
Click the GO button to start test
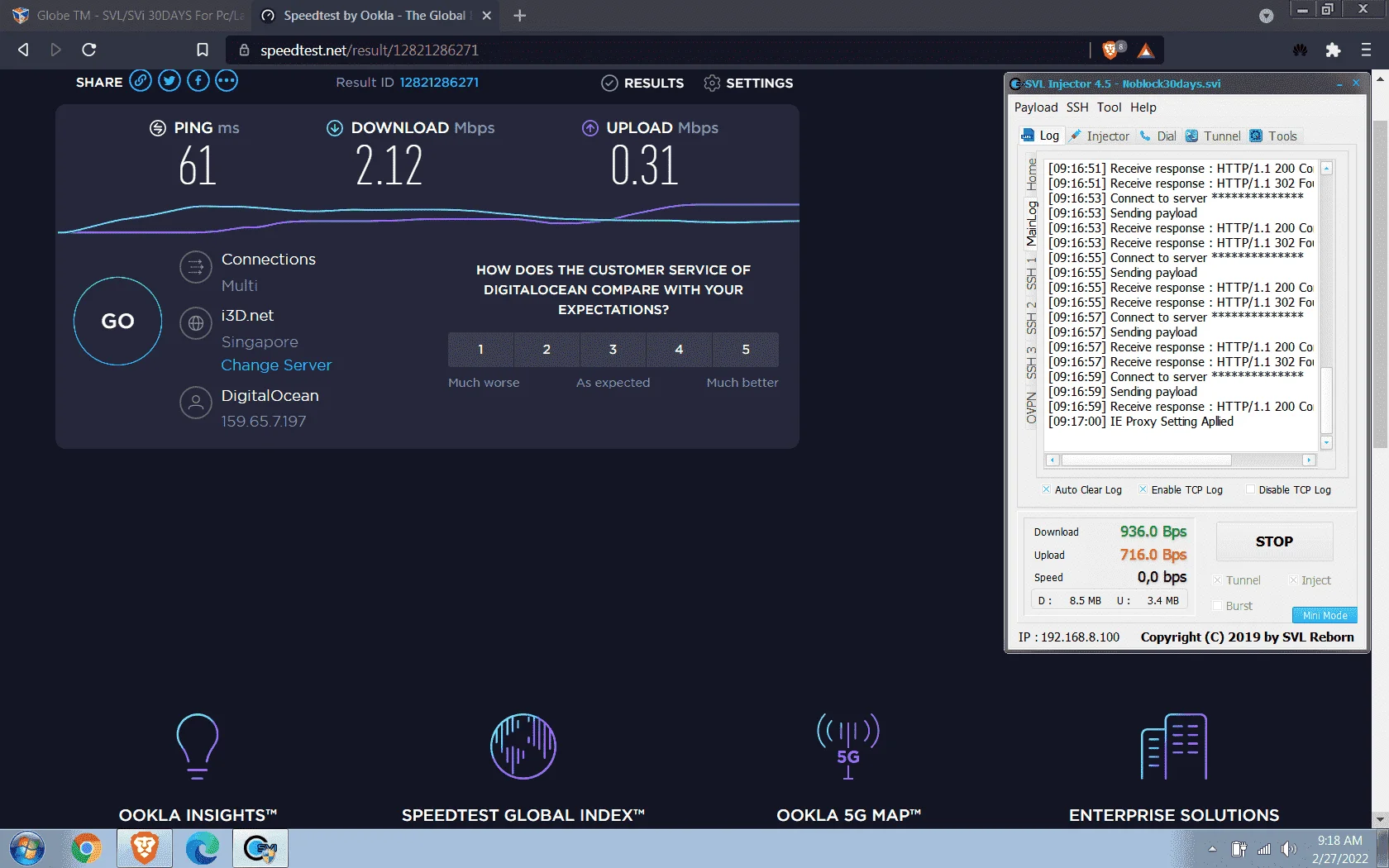pyautogui.click(x=117, y=321)
